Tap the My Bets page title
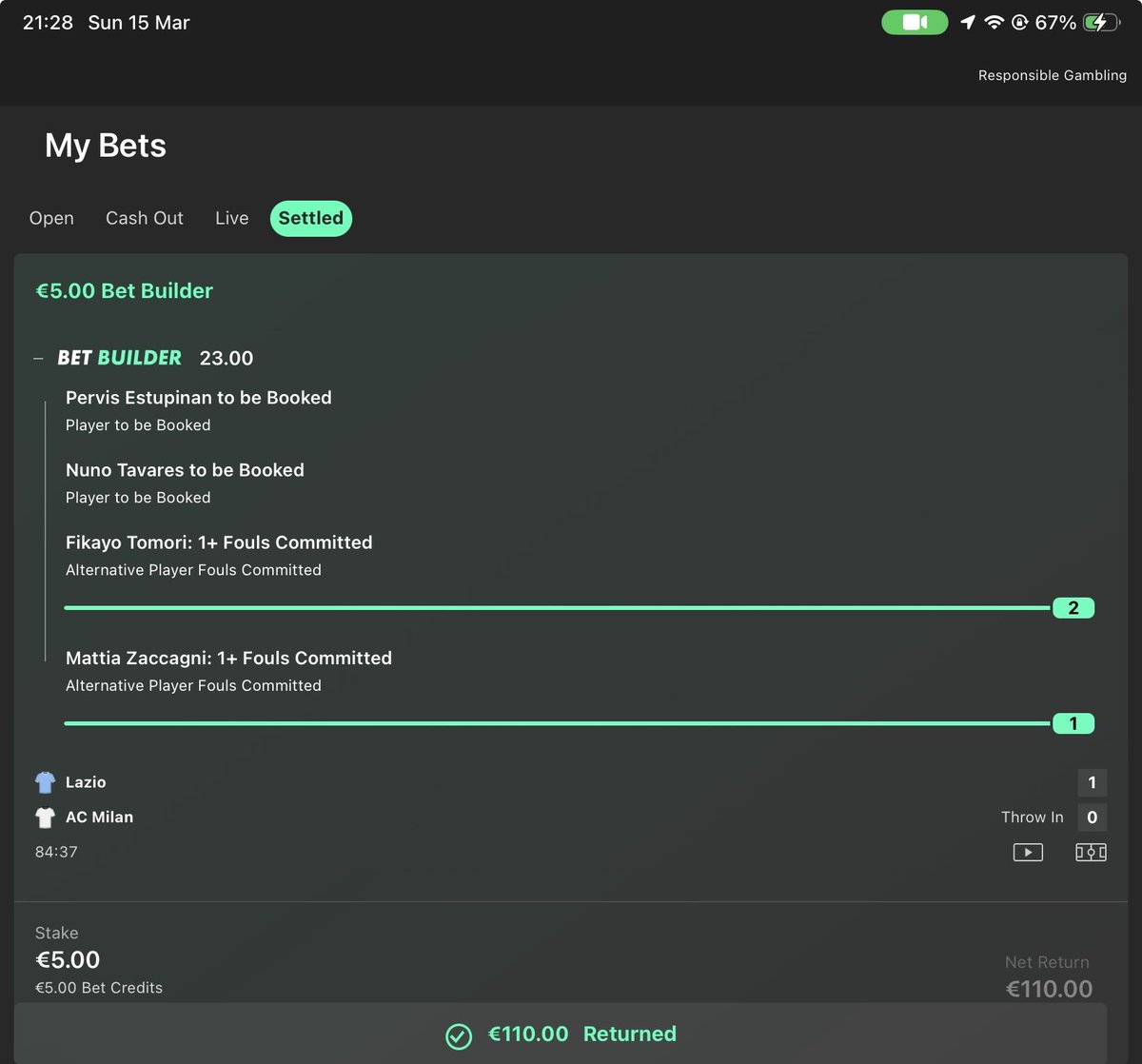 click(x=106, y=146)
